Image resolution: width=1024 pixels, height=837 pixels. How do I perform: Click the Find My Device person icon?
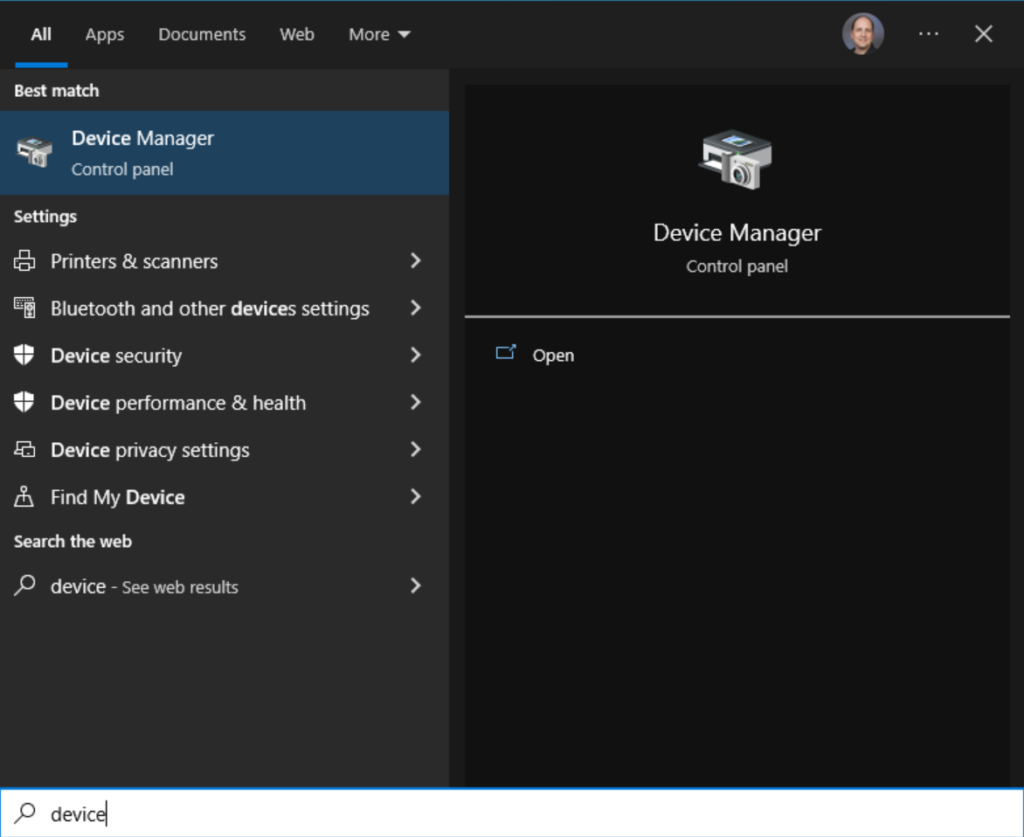pos(24,497)
